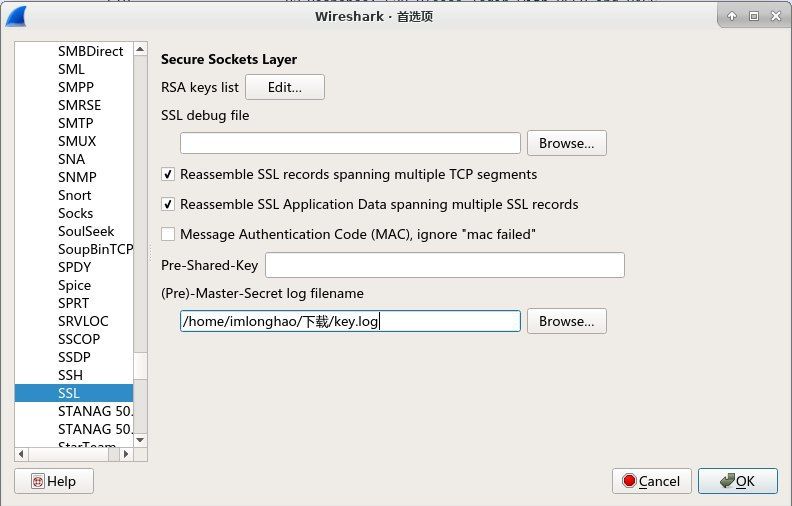The width and height of the screenshot is (792, 506).
Task: Click the Pre-Shared-Key input field
Action: [x=444, y=265]
